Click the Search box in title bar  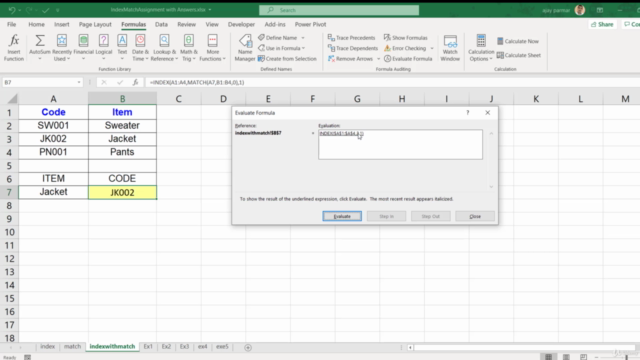click(339, 10)
